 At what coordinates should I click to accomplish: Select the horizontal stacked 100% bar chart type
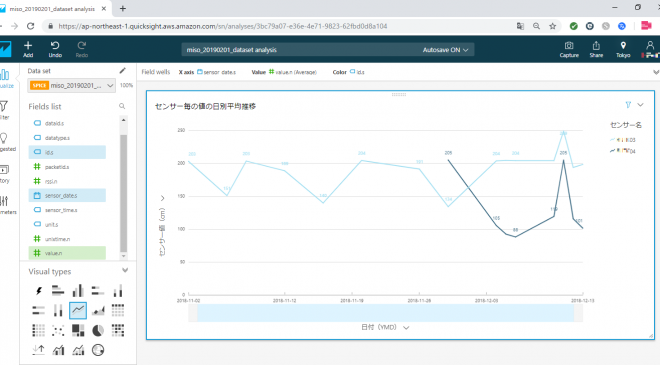click(39, 310)
